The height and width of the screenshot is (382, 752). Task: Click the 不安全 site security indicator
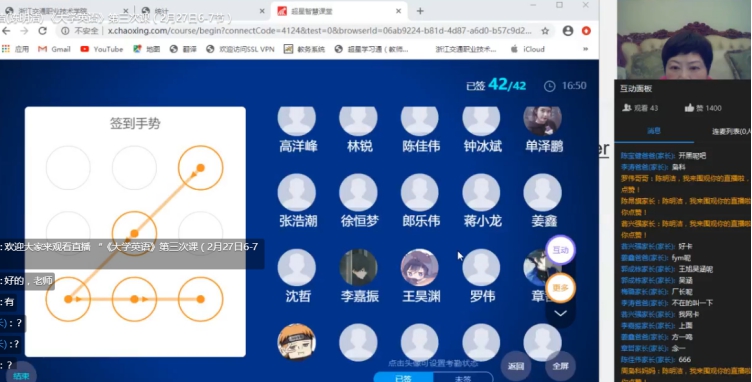(80, 31)
